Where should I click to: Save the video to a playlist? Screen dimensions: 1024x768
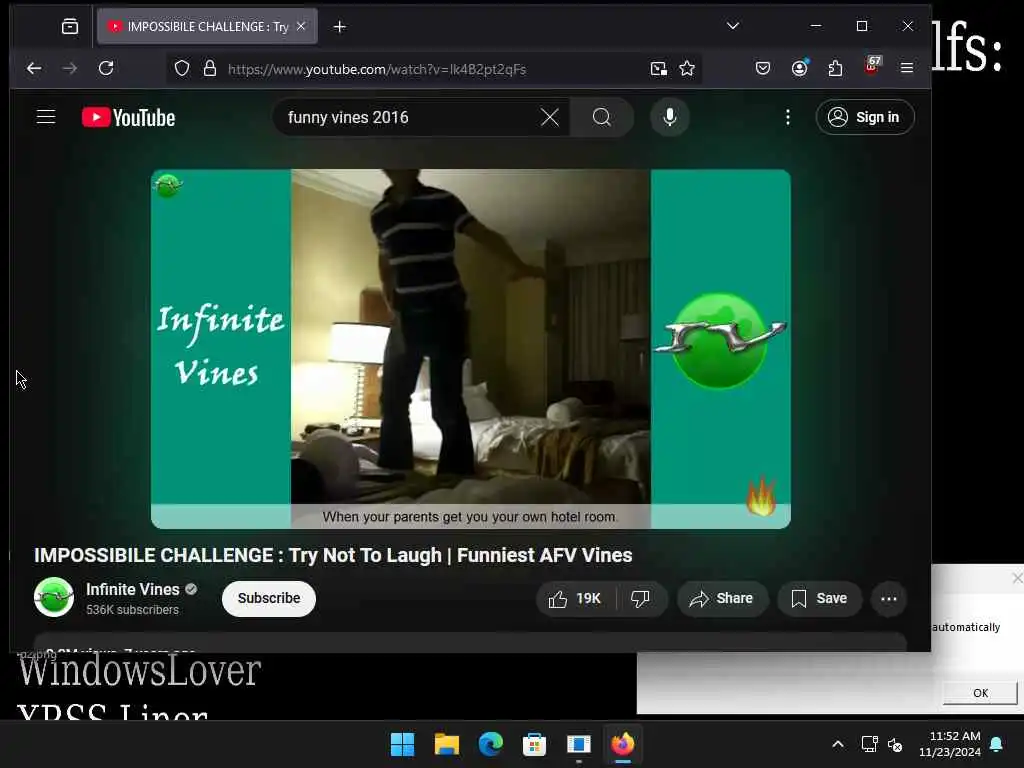click(819, 599)
